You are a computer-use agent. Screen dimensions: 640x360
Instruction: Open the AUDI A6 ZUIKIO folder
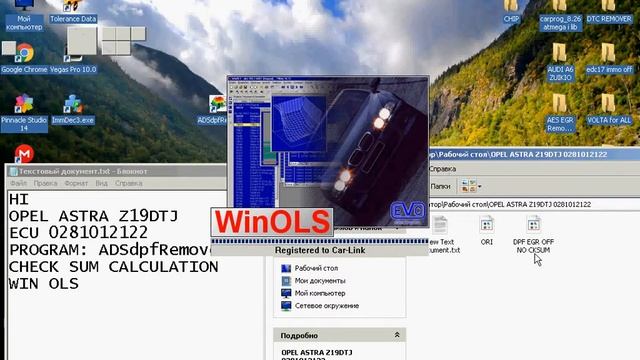(560, 62)
